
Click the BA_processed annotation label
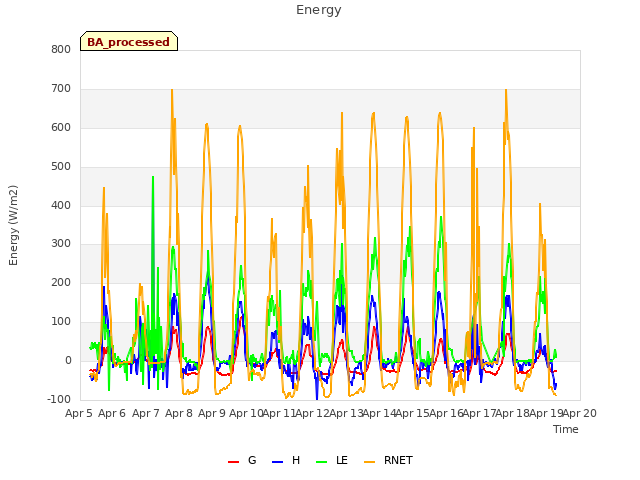pyautogui.click(x=129, y=42)
